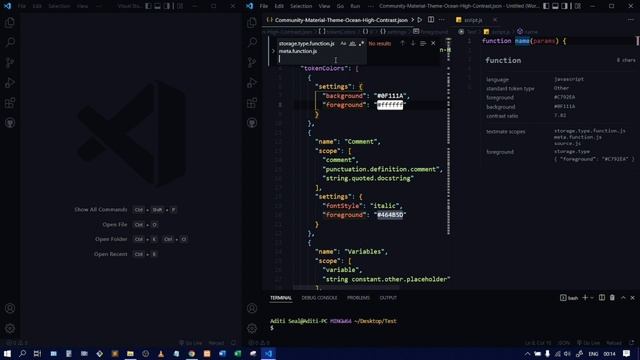Screen dimensions: 640x360
Task: Toggle bottom panel in right window title bar
Action: 556,6
